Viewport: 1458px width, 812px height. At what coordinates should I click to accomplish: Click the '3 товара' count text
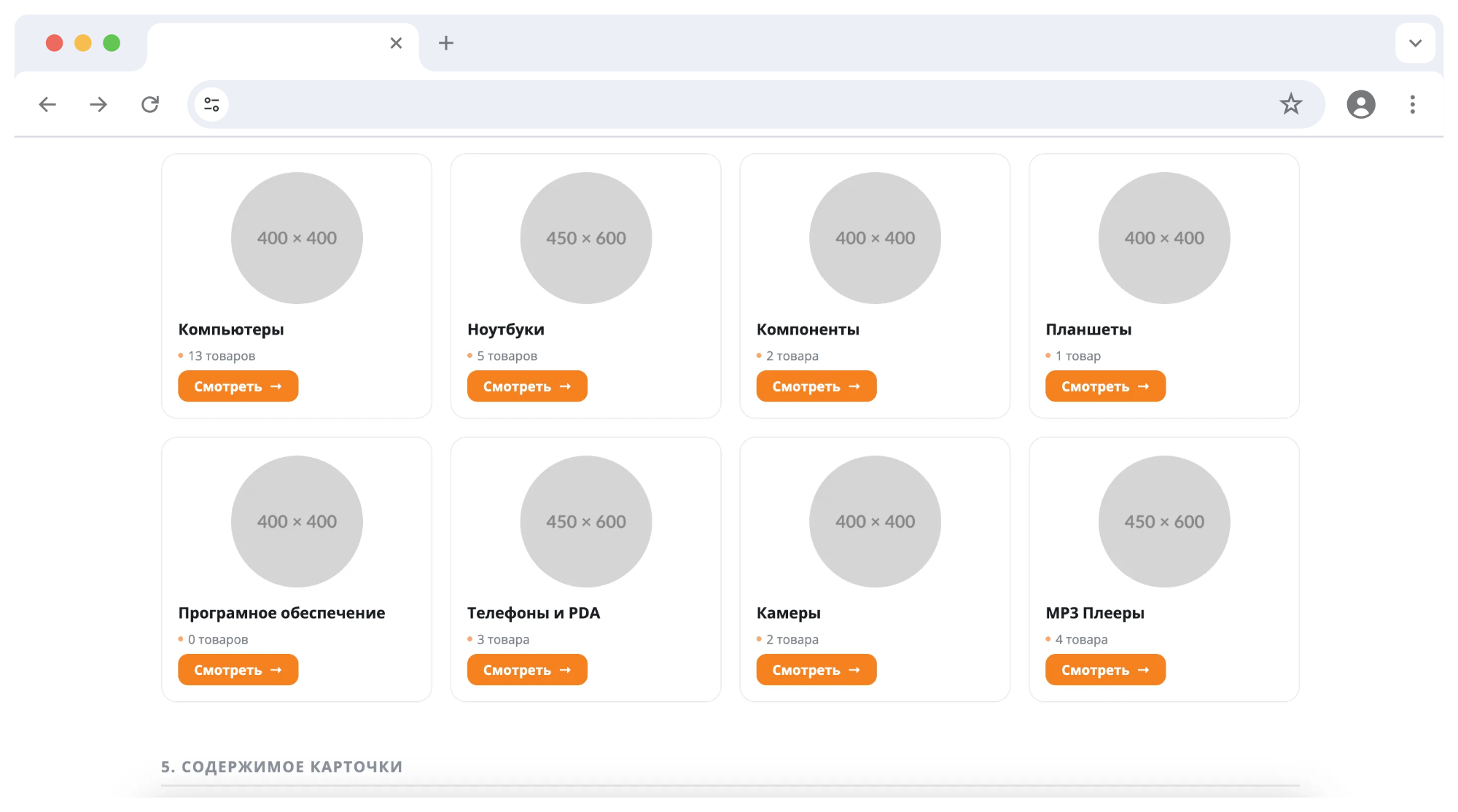503,639
